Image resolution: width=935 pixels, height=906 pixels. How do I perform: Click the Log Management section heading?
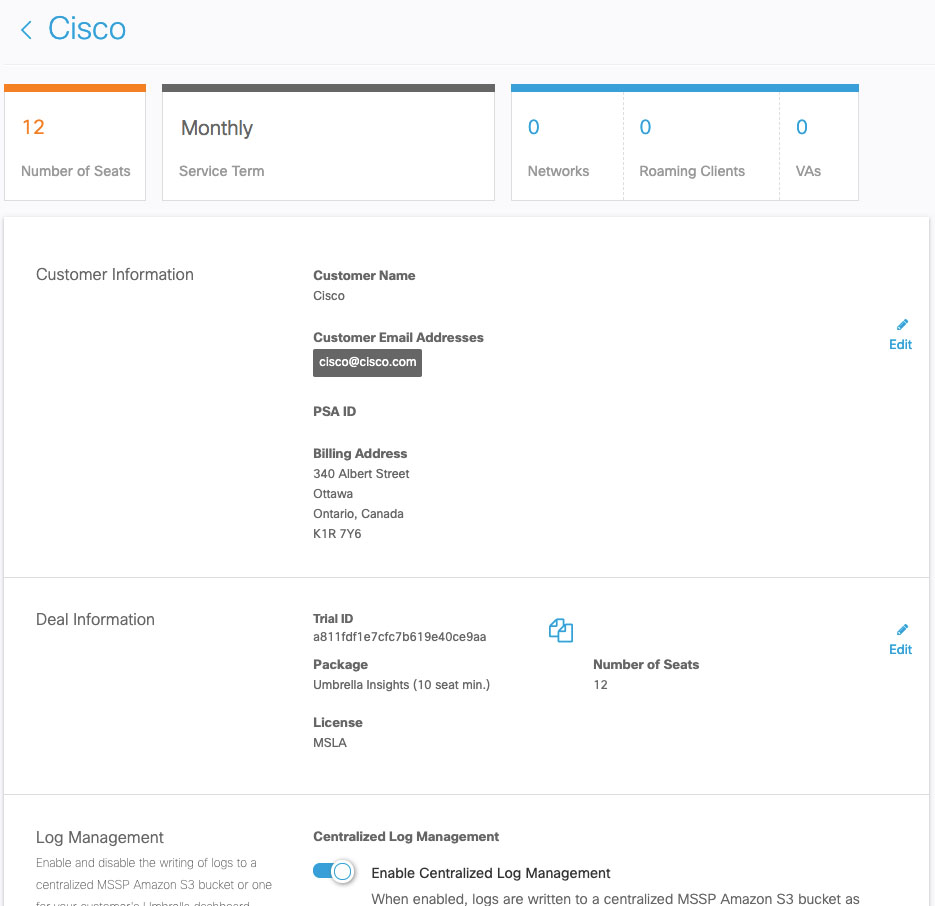[x=100, y=837]
